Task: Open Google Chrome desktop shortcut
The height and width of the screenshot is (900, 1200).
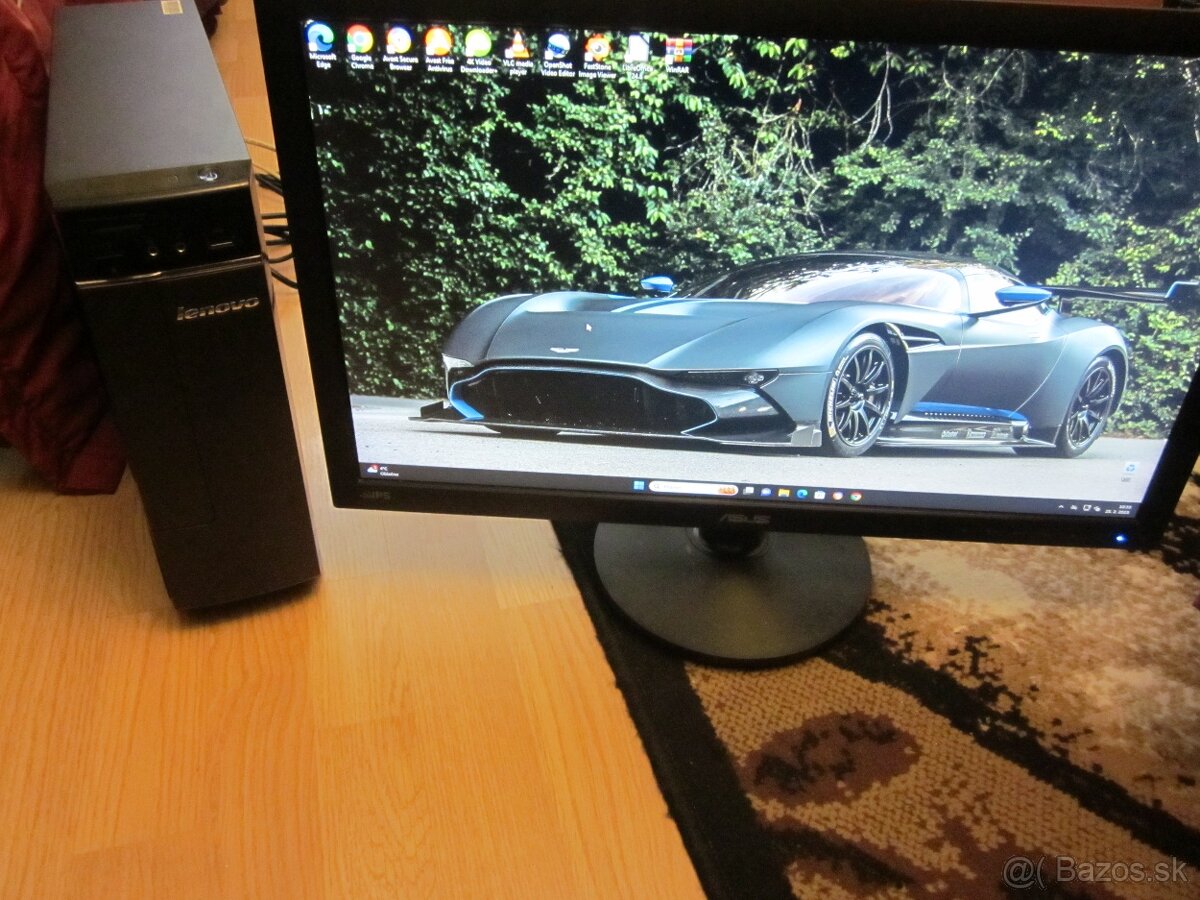Action: click(360, 46)
